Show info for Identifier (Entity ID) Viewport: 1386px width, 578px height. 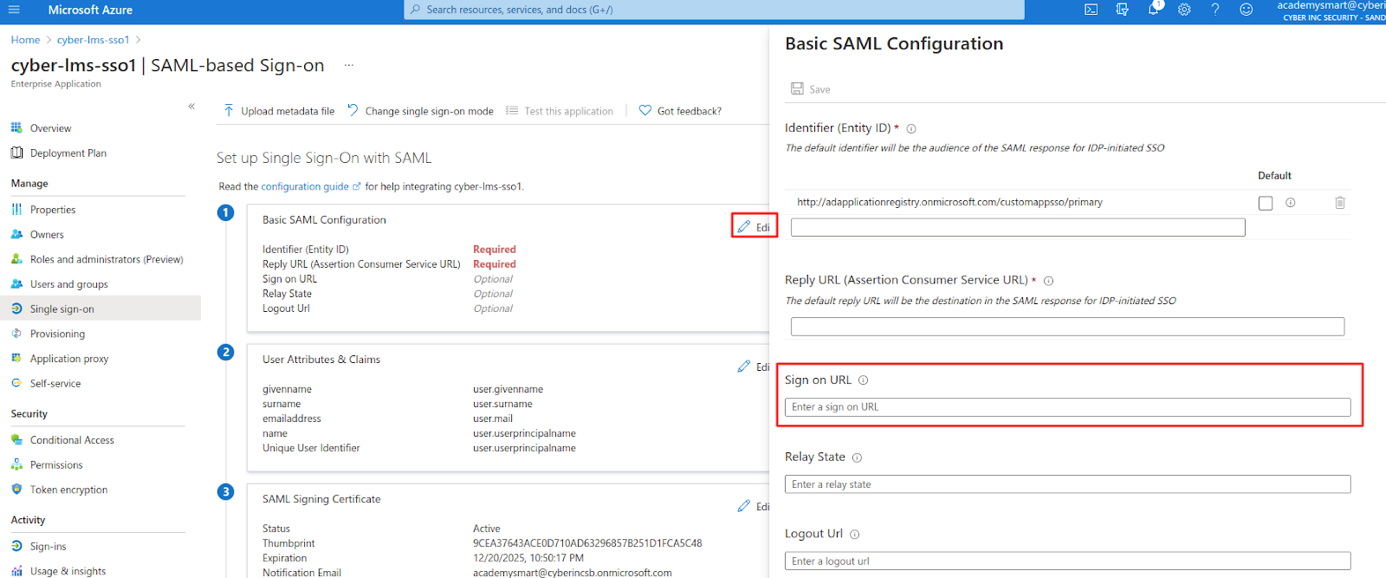click(x=911, y=128)
